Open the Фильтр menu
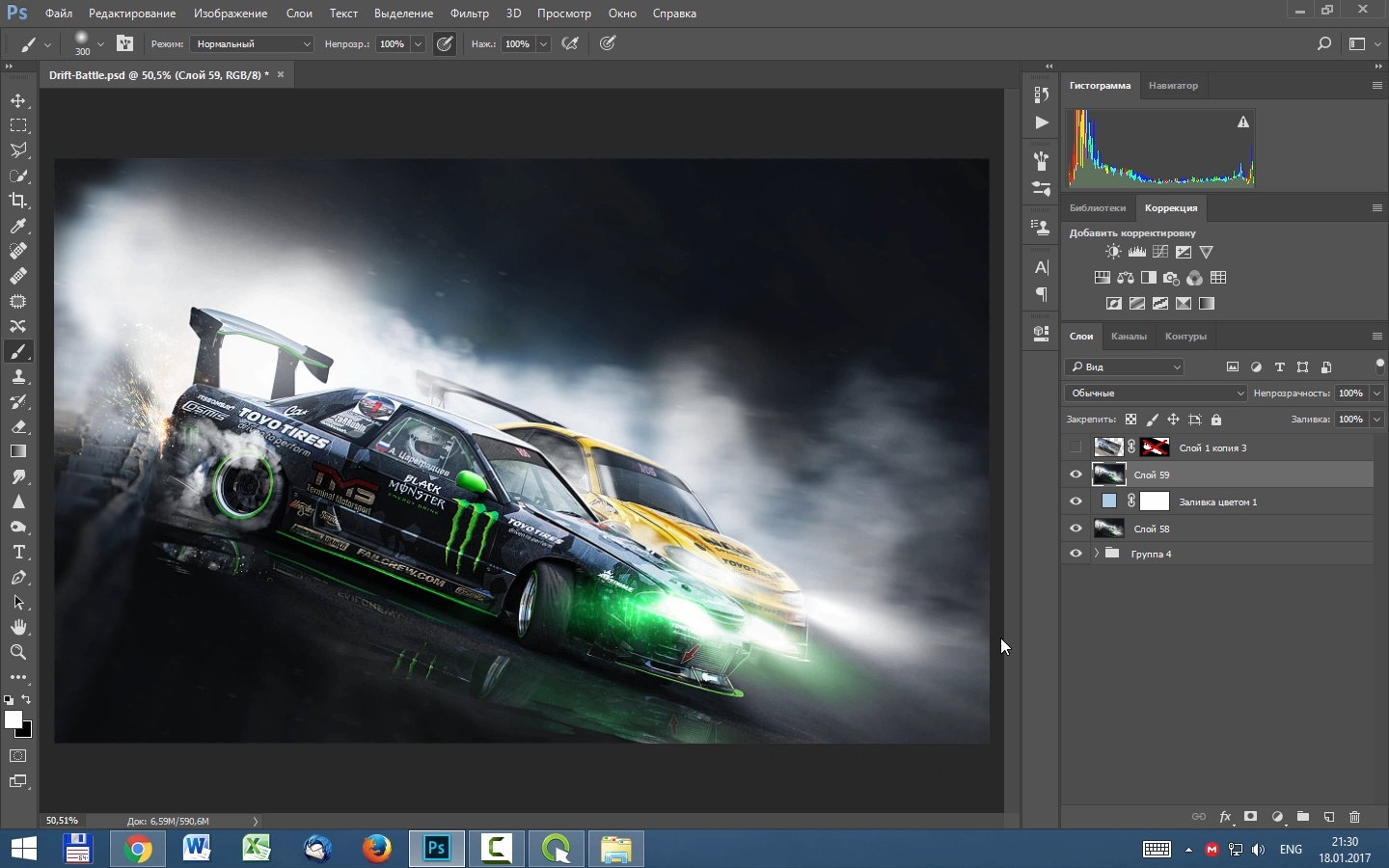1389x868 pixels. (x=470, y=14)
